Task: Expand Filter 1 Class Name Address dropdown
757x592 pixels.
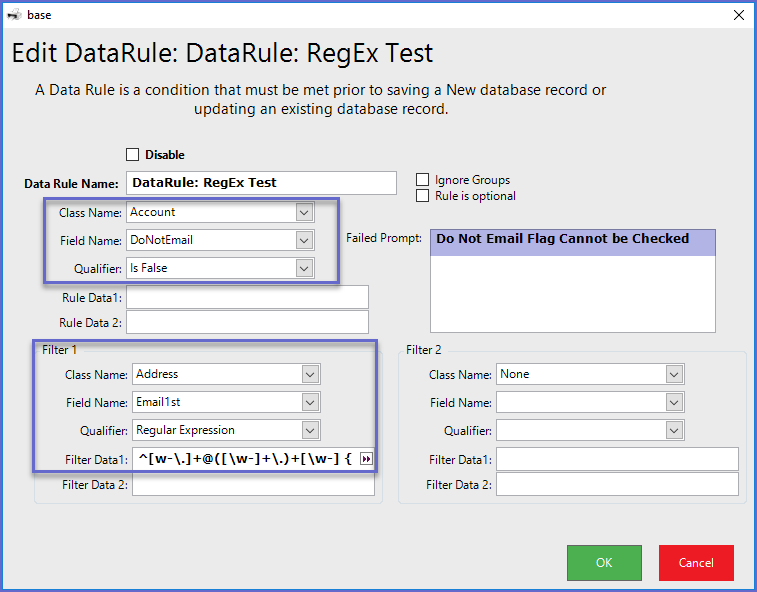Action: point(311,374)
